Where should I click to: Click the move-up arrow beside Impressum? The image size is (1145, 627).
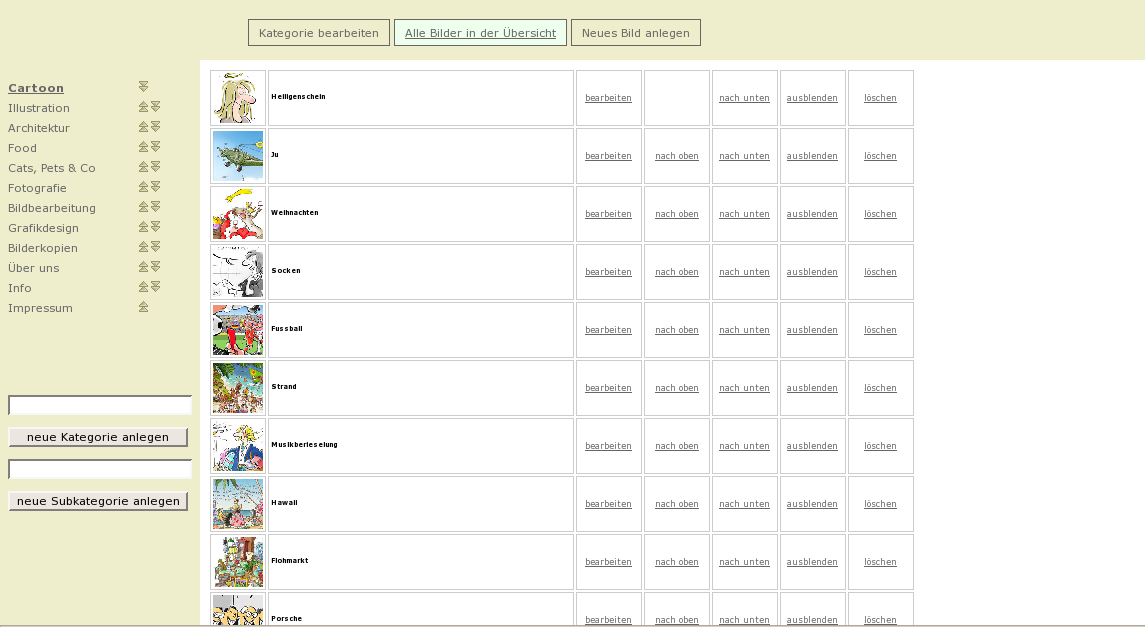143,307
